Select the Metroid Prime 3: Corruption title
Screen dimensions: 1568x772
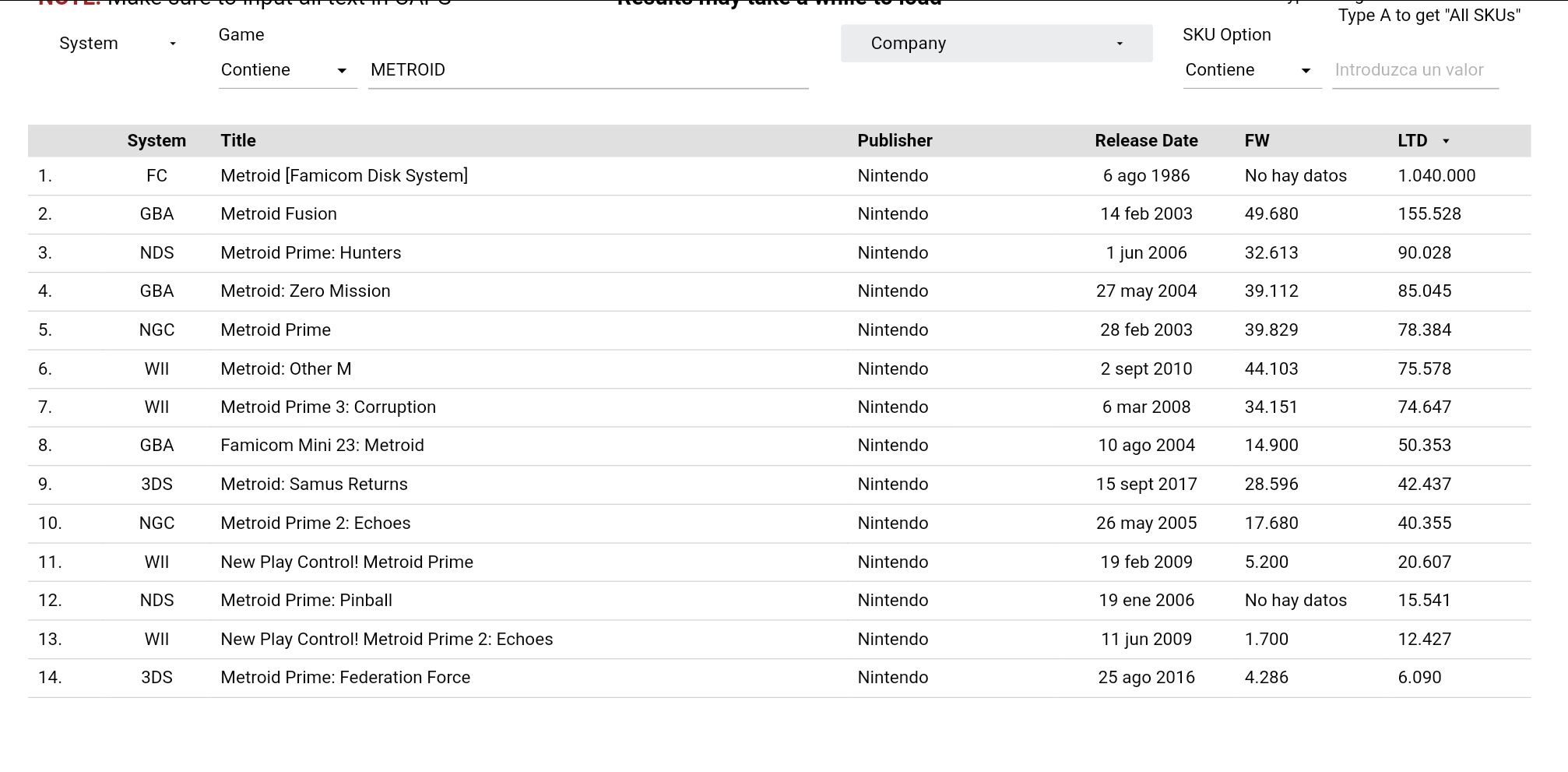point(328,407)
